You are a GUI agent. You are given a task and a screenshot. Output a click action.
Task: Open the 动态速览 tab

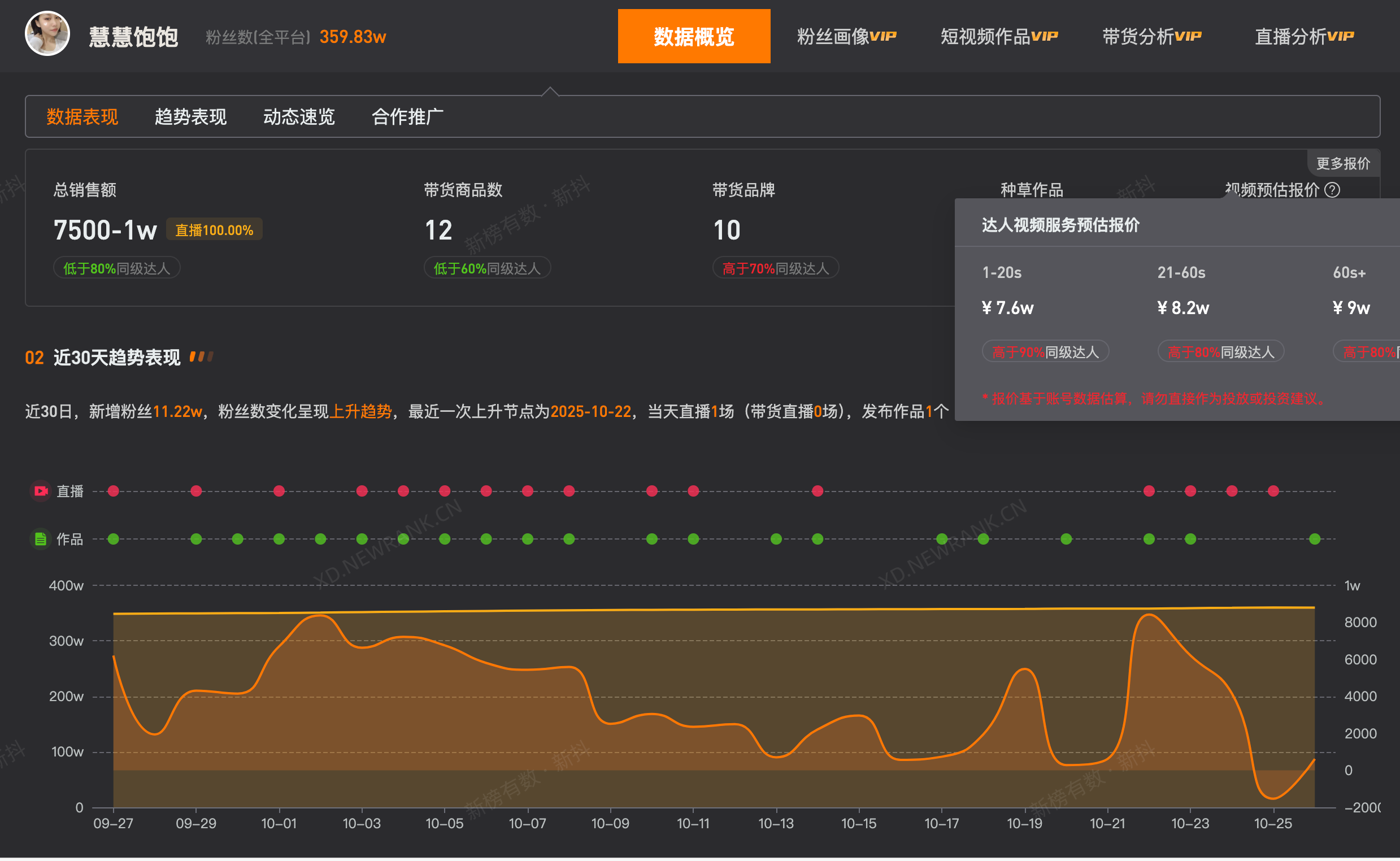point(298,117)
